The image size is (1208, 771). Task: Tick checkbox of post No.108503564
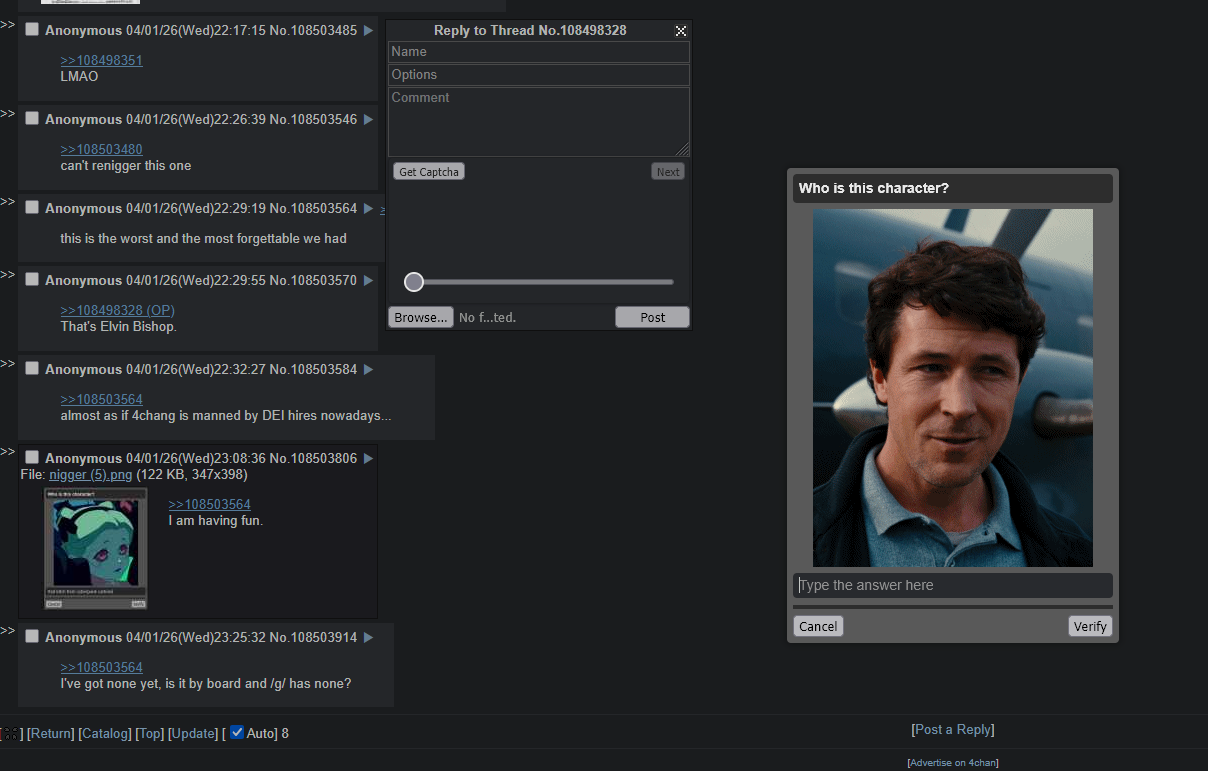coord(32,207)
